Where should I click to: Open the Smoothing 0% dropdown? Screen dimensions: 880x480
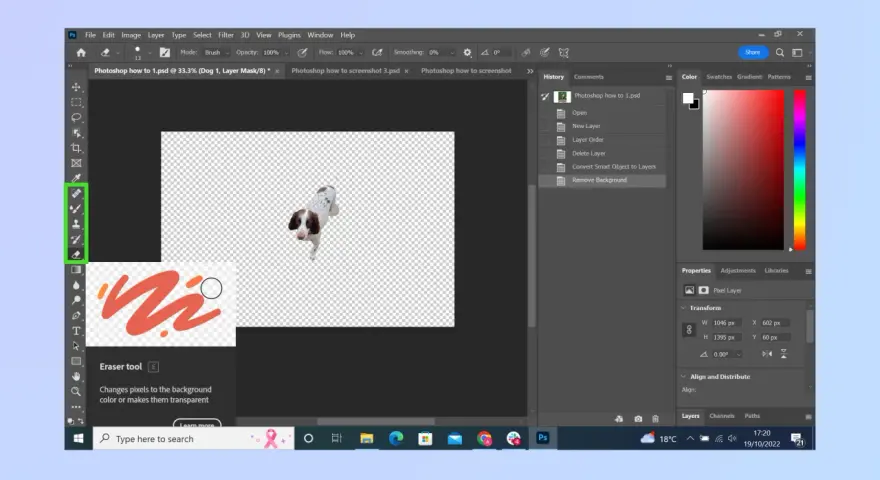(x=452, y=53)
